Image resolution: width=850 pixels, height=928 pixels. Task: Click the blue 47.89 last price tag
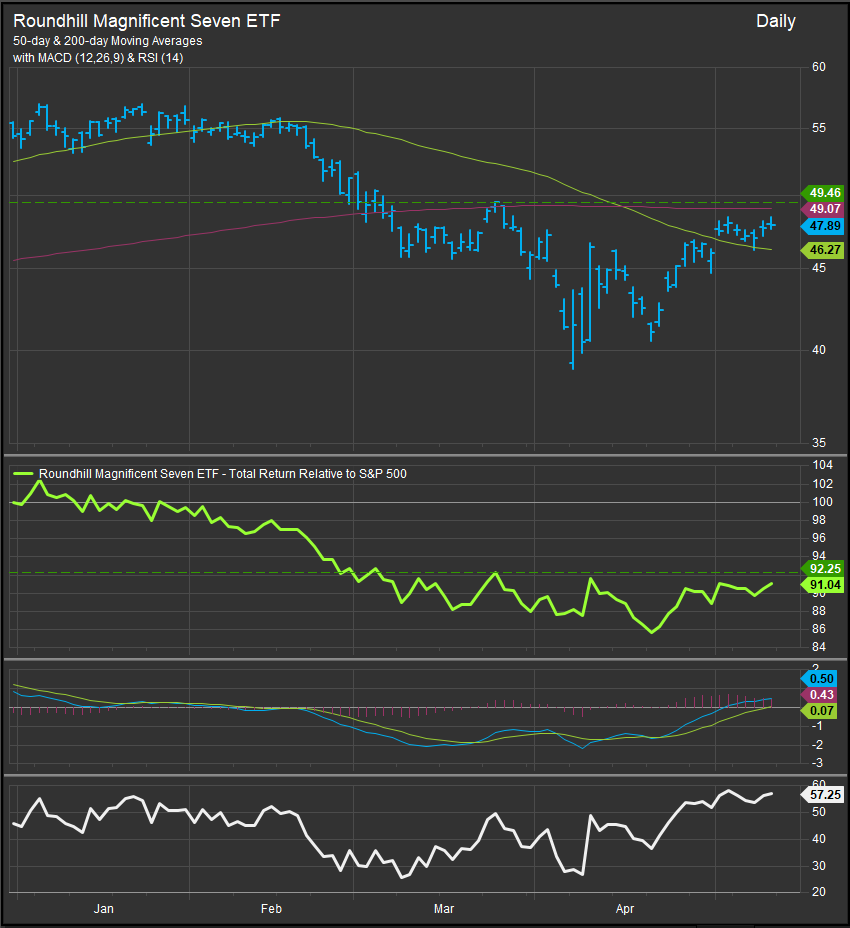coord(822,225)
